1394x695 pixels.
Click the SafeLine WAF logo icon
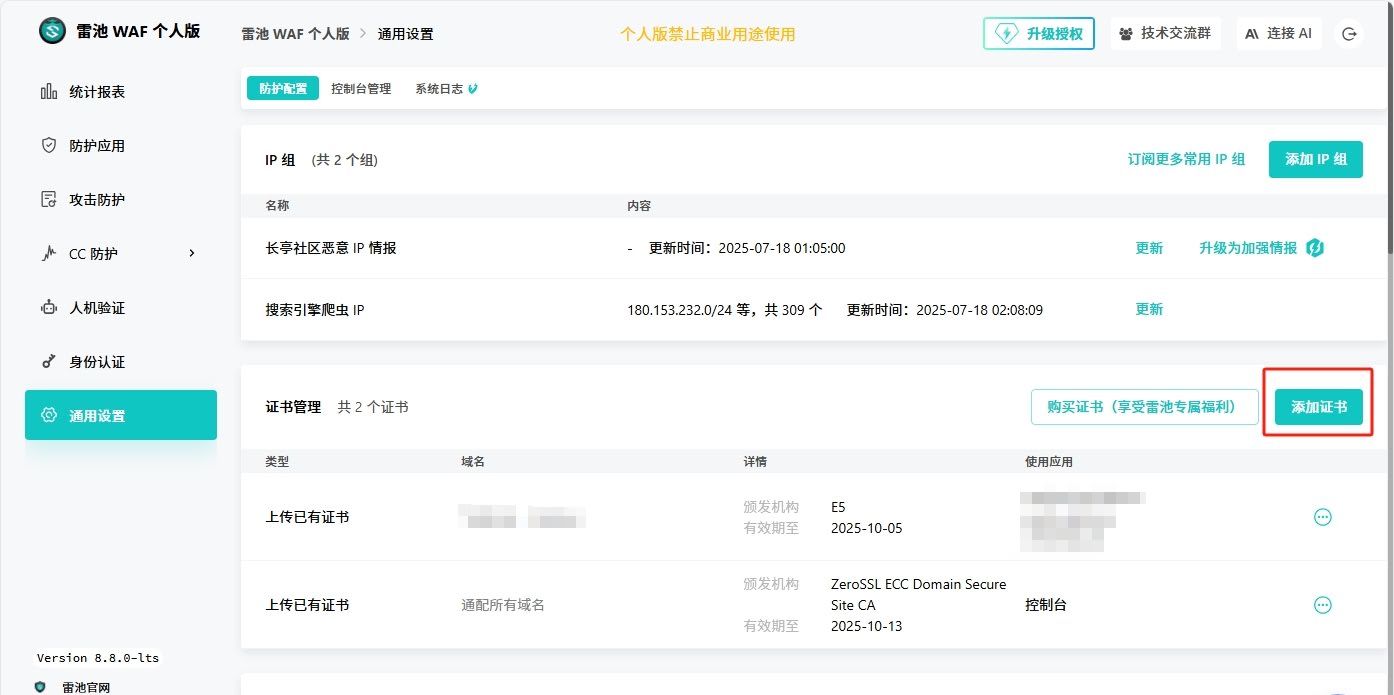52,31
